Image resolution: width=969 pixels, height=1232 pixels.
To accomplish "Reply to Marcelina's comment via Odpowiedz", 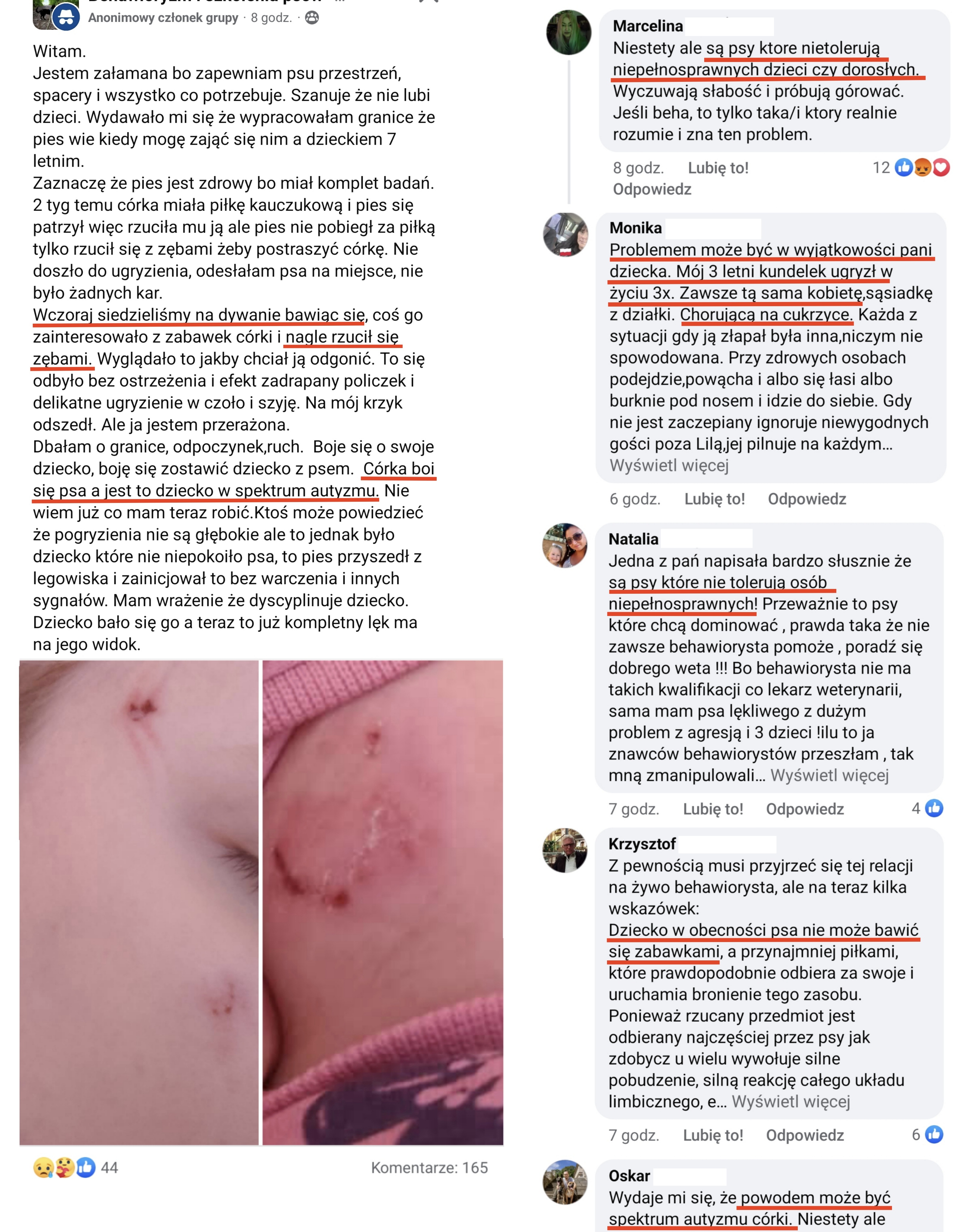I will [x=652, y=189].
